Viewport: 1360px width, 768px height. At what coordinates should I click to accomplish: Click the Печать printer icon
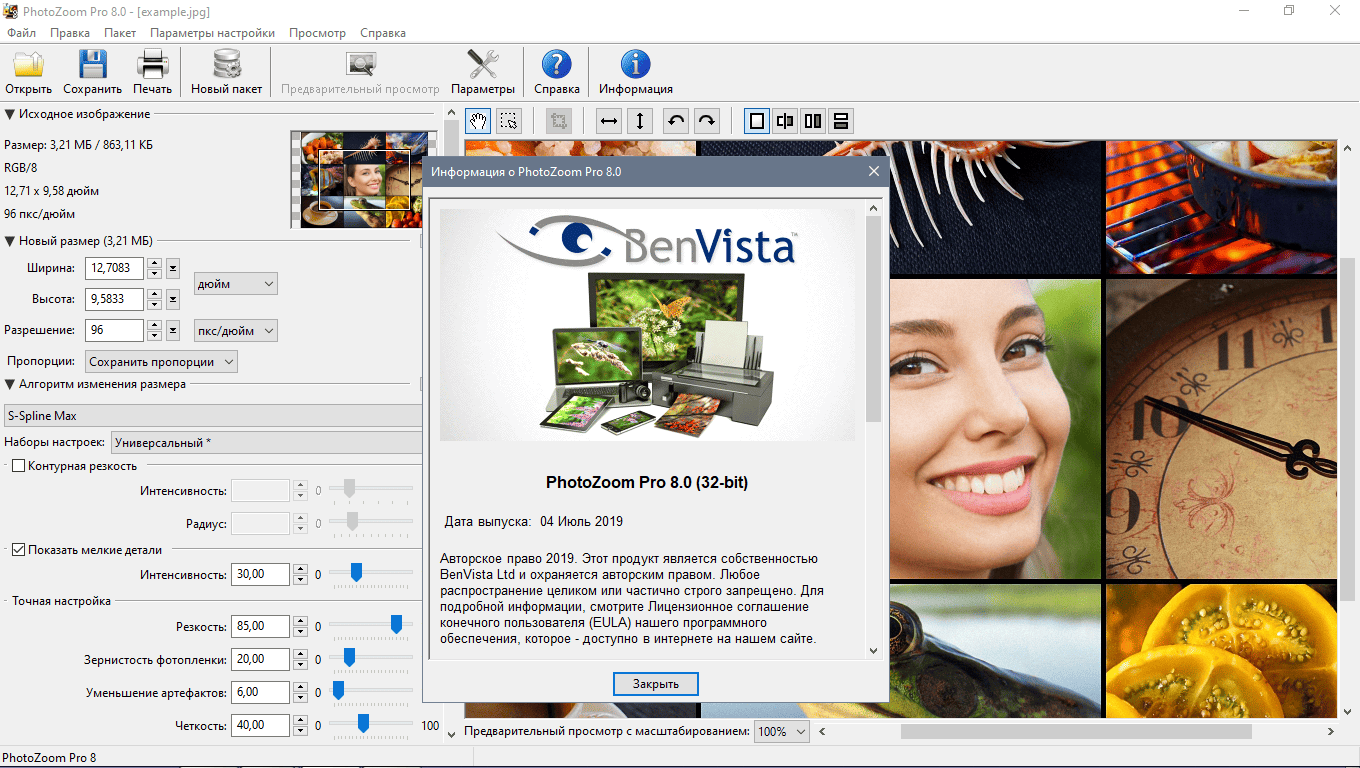pyautogui.click(x=153, y=65)
